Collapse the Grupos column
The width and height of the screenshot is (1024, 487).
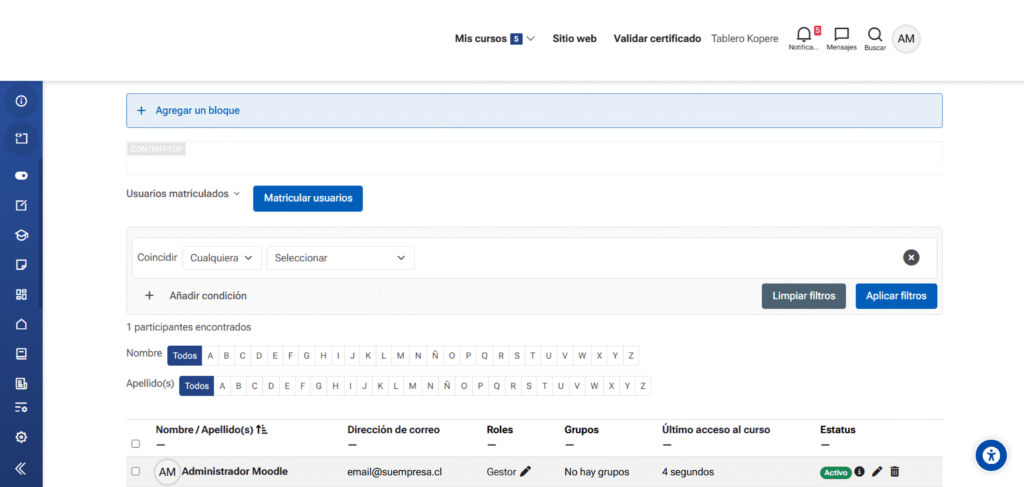coord(569,445)
